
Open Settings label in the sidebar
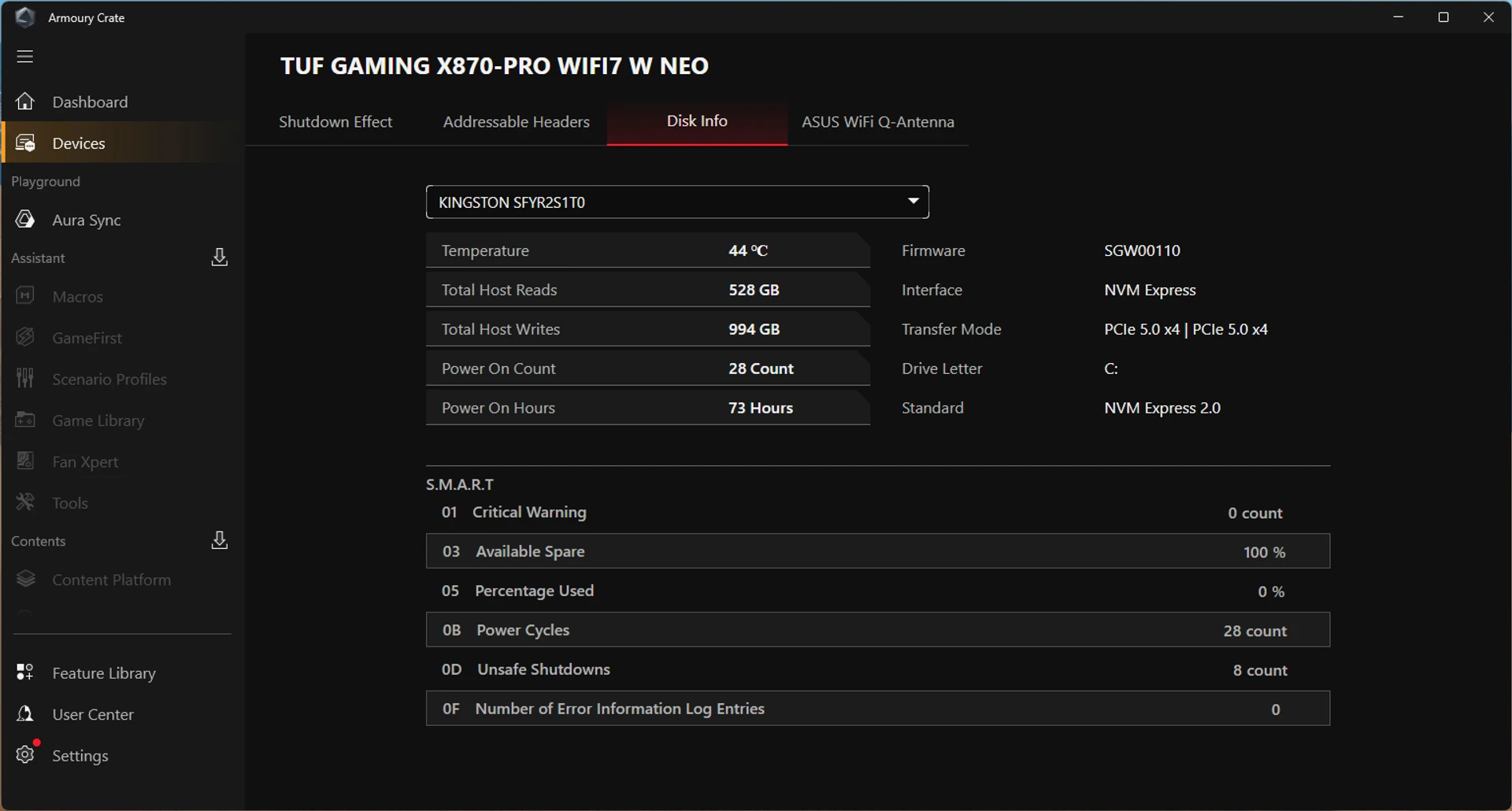click(80, 756)
